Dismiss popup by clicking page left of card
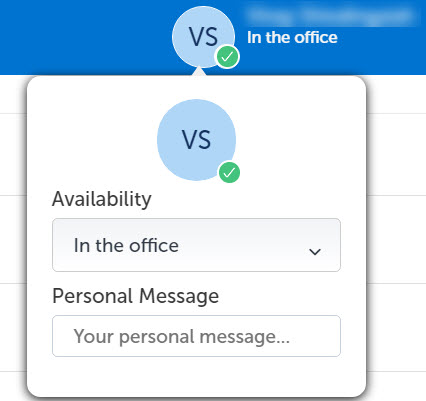Image resolution: width=426 pixels, height=401 pixels. [13, 233]
